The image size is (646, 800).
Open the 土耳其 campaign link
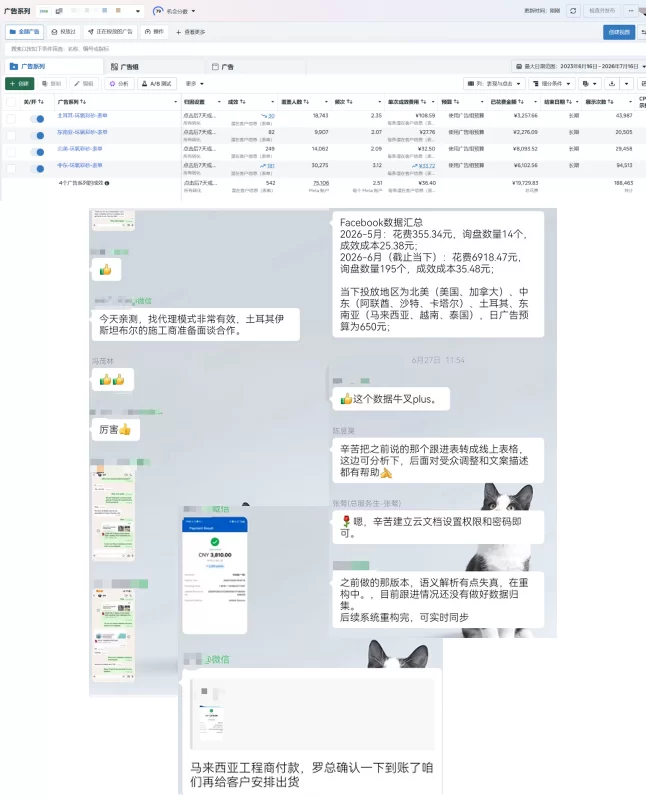(x=82, y=116)
